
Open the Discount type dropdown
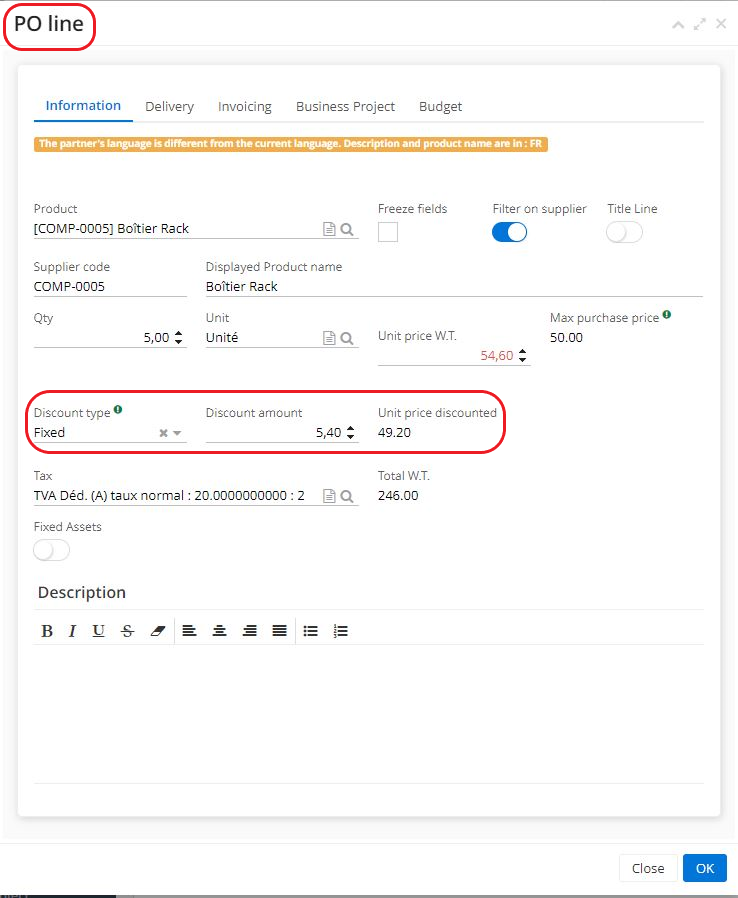177,433
